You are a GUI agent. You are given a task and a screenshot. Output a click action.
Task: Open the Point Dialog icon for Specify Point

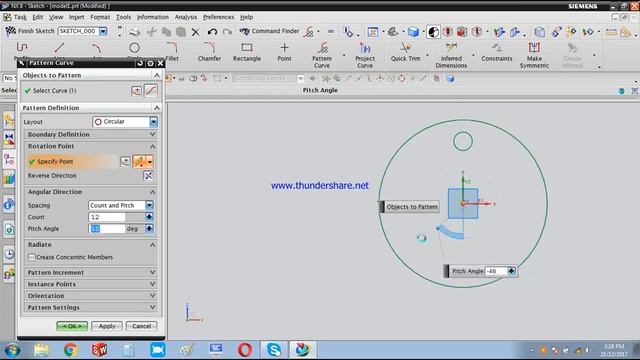[125, 162]
